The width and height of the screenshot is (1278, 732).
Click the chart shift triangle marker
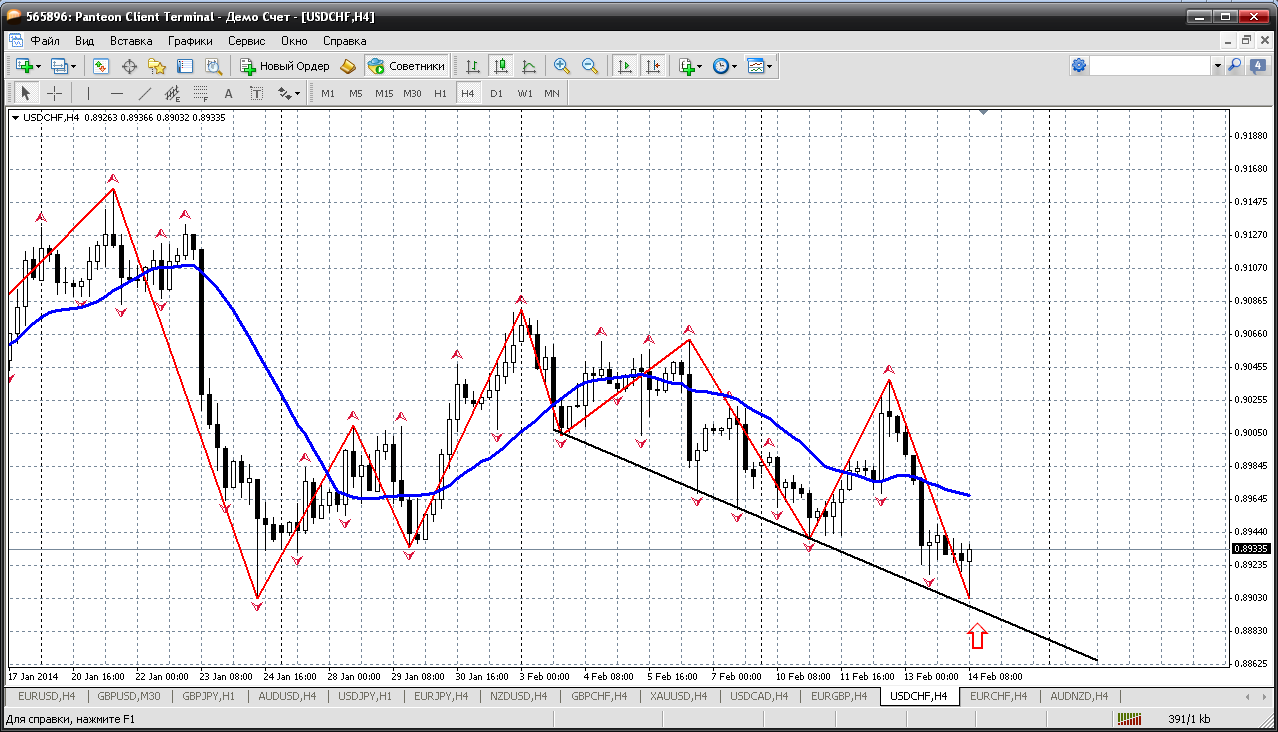point(985,114)
